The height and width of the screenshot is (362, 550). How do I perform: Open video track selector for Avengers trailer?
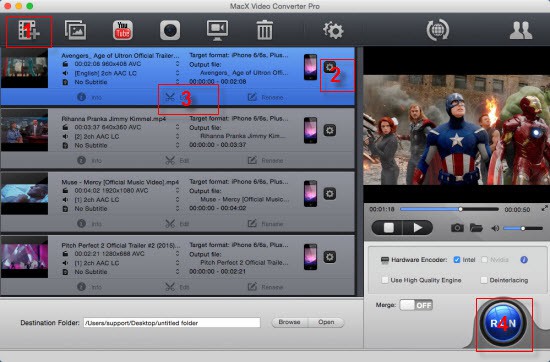[177, 64]
